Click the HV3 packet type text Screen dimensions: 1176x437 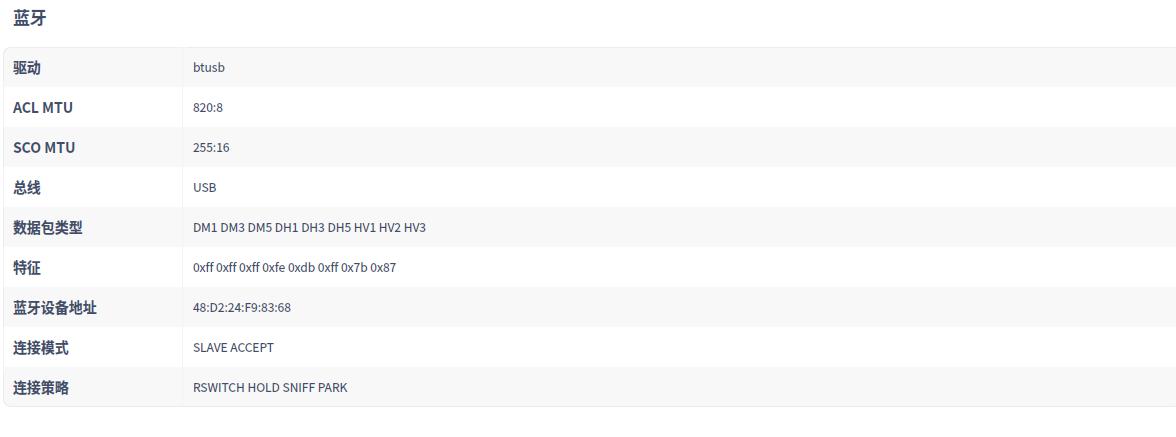pos(415,228)
